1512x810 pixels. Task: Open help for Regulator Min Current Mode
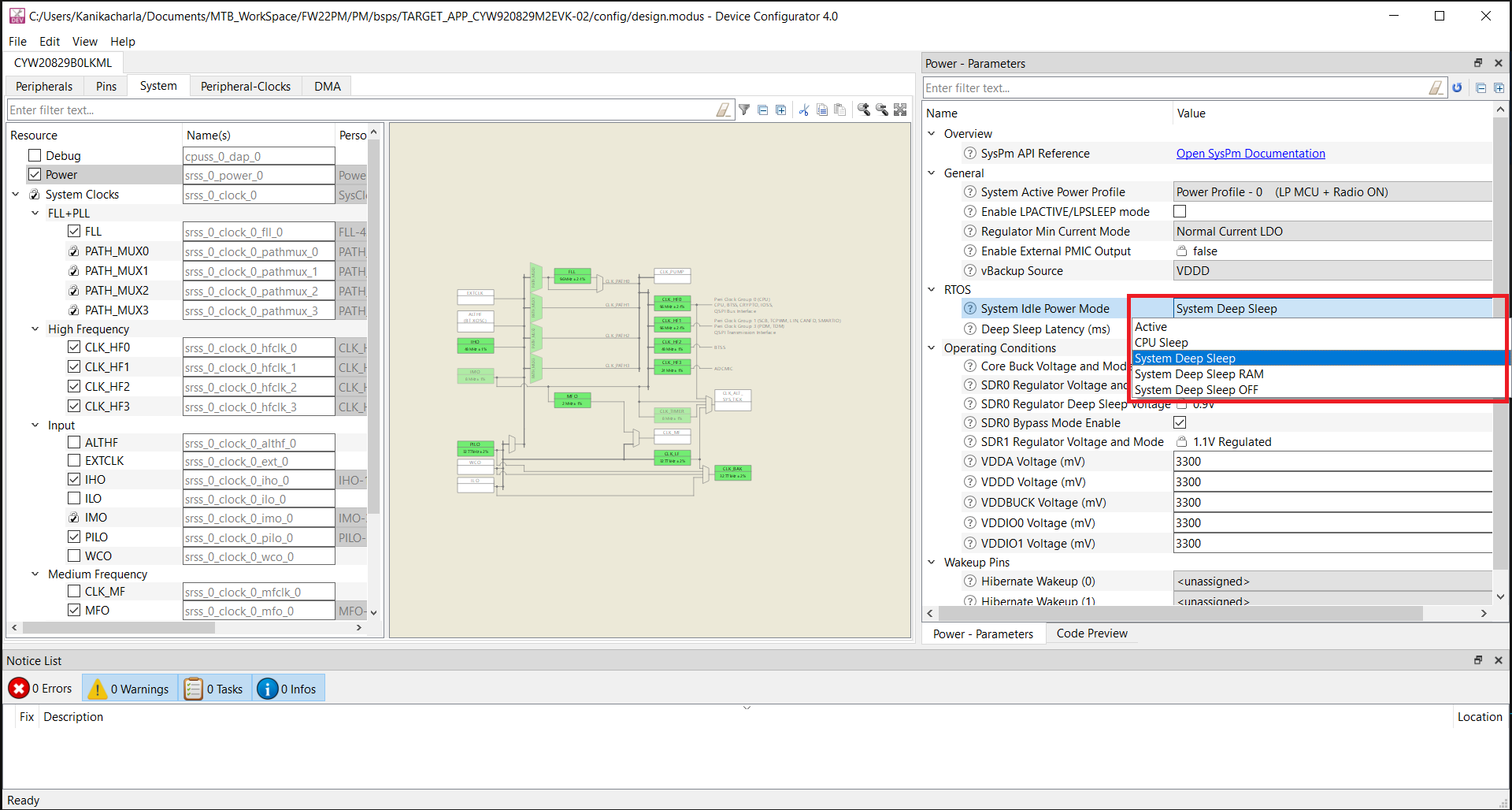click(x=970, y=231)
